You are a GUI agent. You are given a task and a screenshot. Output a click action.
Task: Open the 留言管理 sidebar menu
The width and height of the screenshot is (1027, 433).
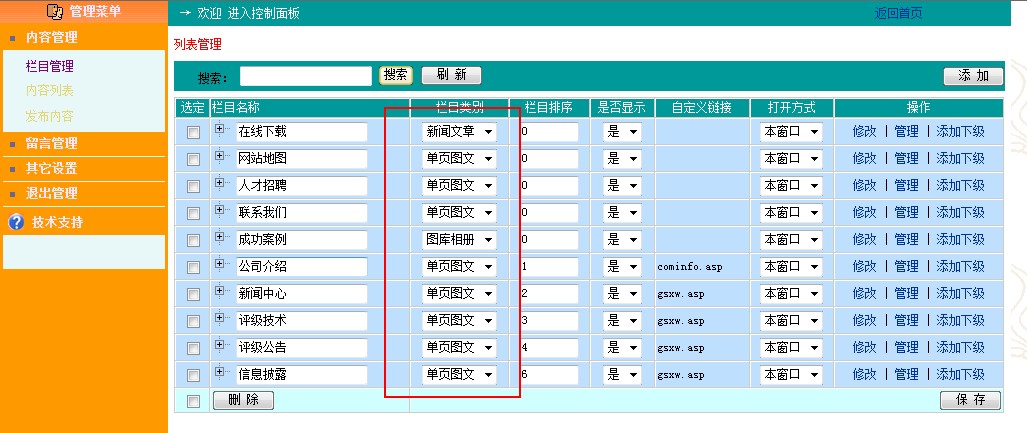click(x=51, y=143)
